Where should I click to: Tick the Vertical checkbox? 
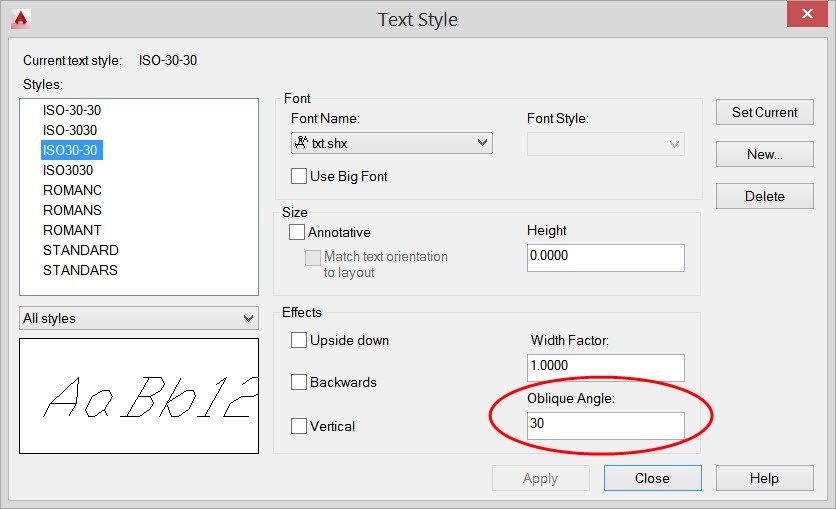(x=299, y=426)
